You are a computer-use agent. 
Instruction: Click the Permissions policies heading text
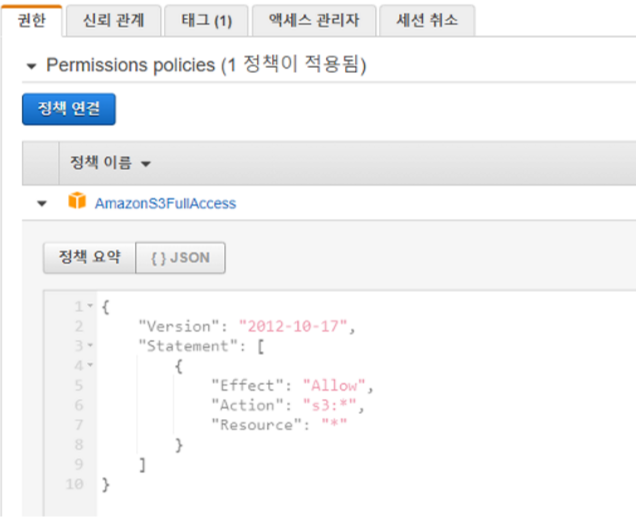(206, 65)
